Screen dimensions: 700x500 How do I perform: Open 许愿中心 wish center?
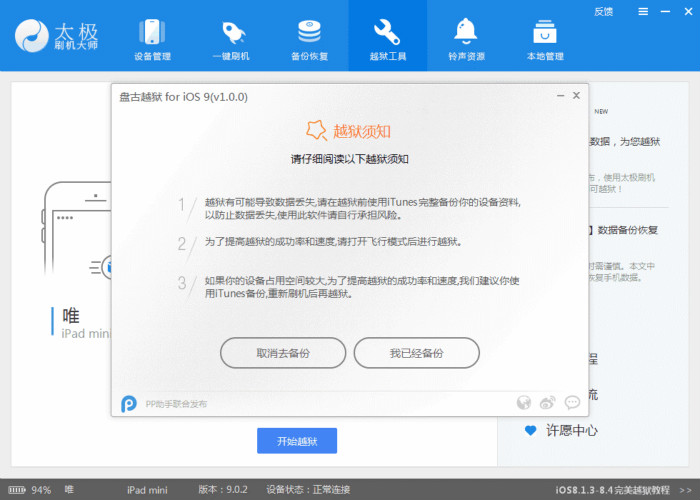(571, 430)
